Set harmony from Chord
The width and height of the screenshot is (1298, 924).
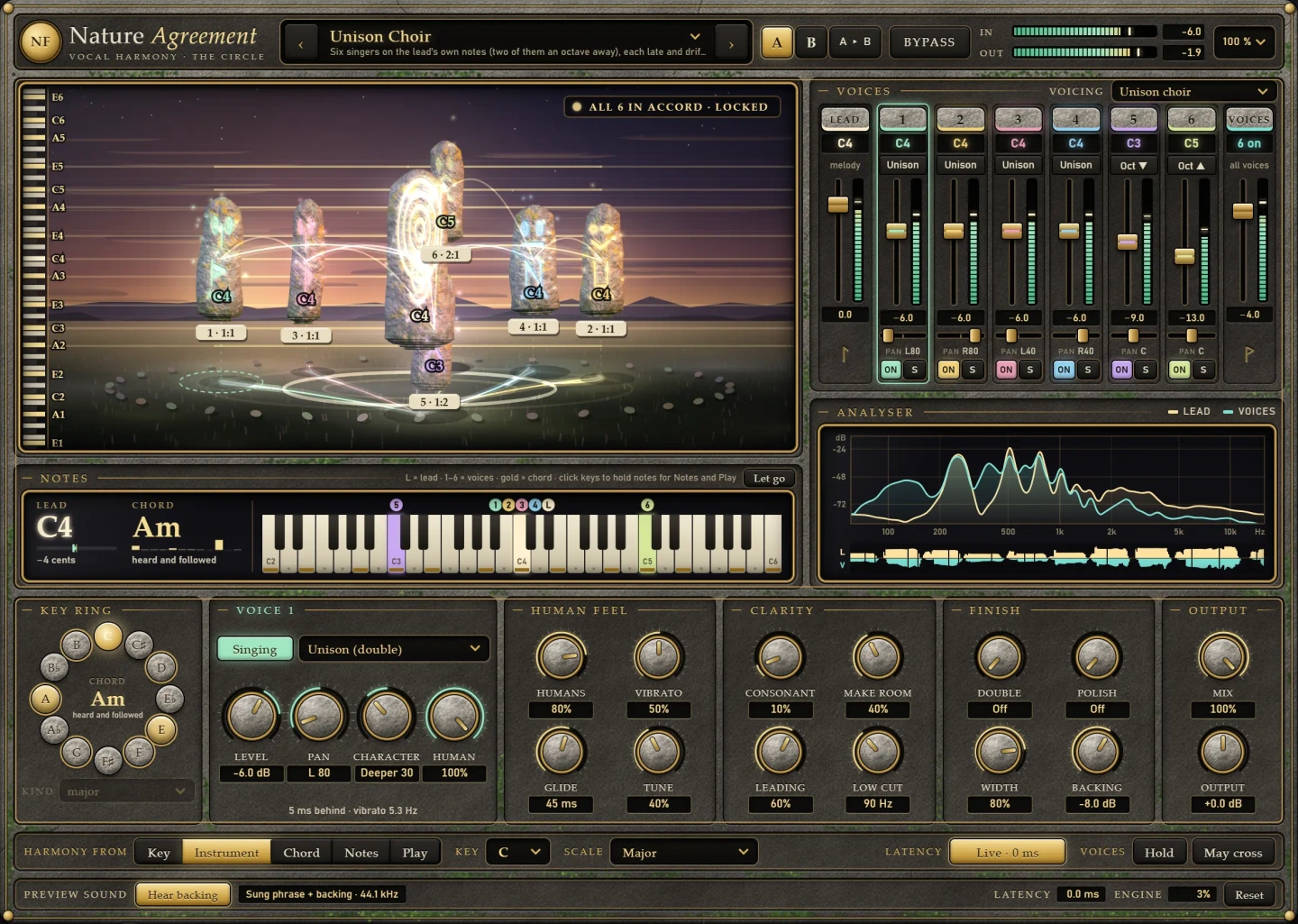(301, 853)
